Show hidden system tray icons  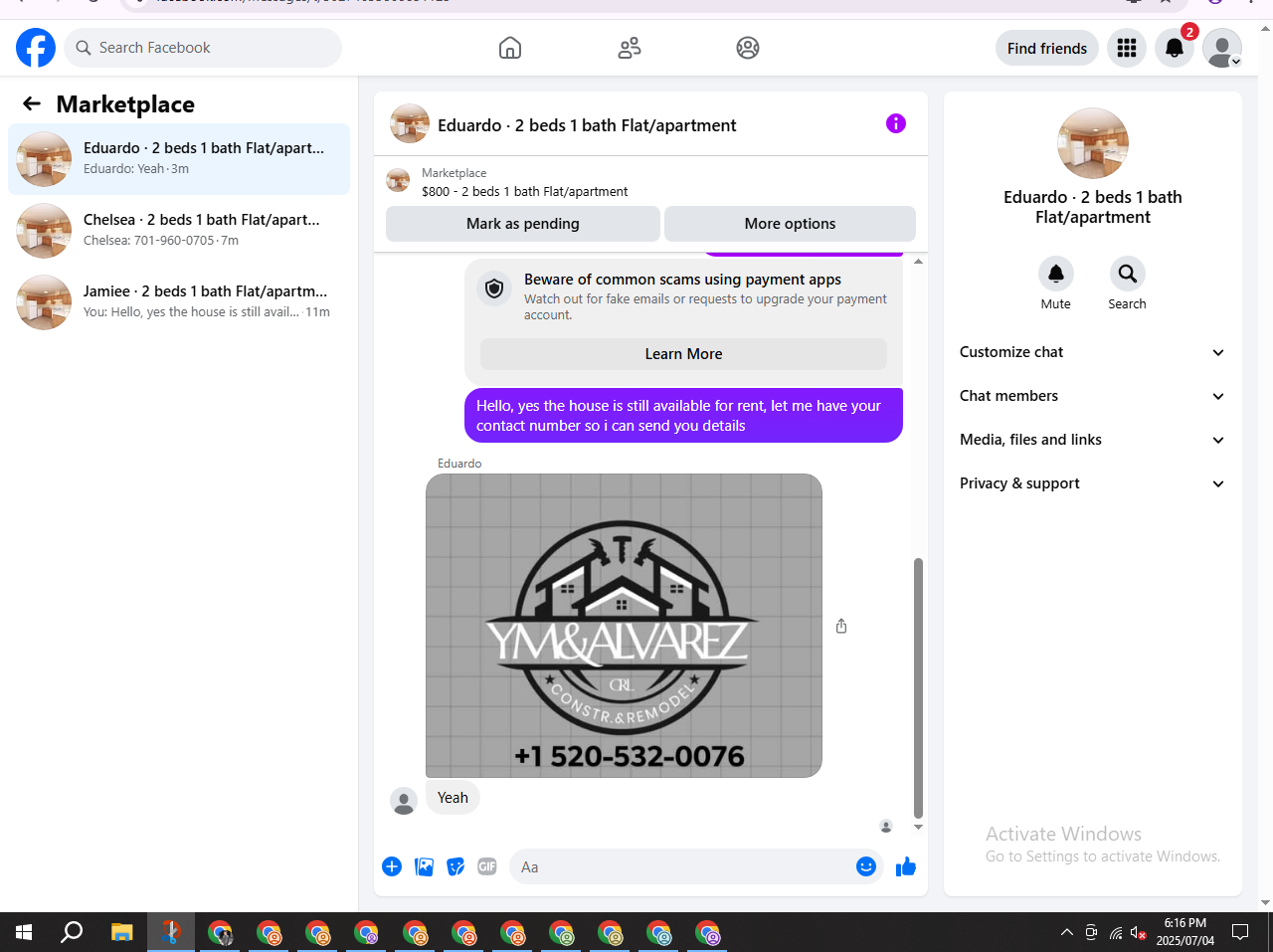click(1067, 932)
